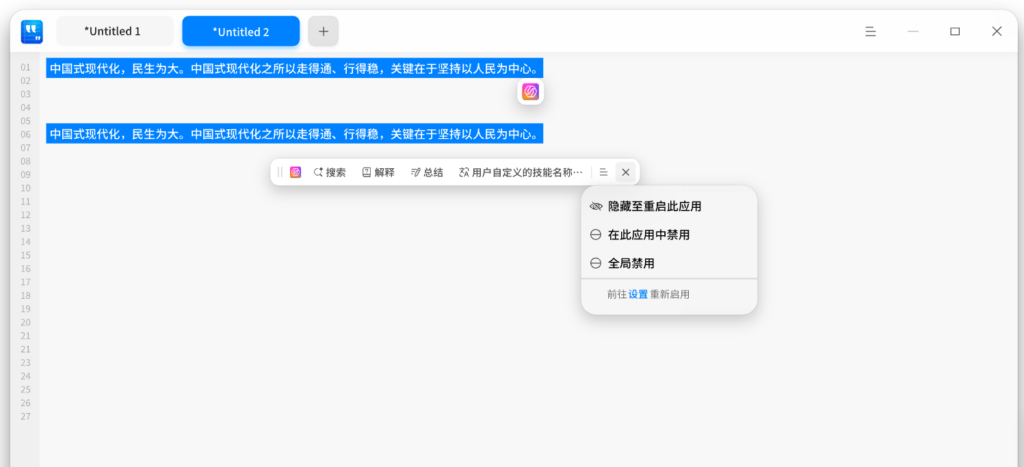This screenshot has width=1024, height=467.
Task: Select 在此应用中禁用 menu option
Action: tap(648, 235)
